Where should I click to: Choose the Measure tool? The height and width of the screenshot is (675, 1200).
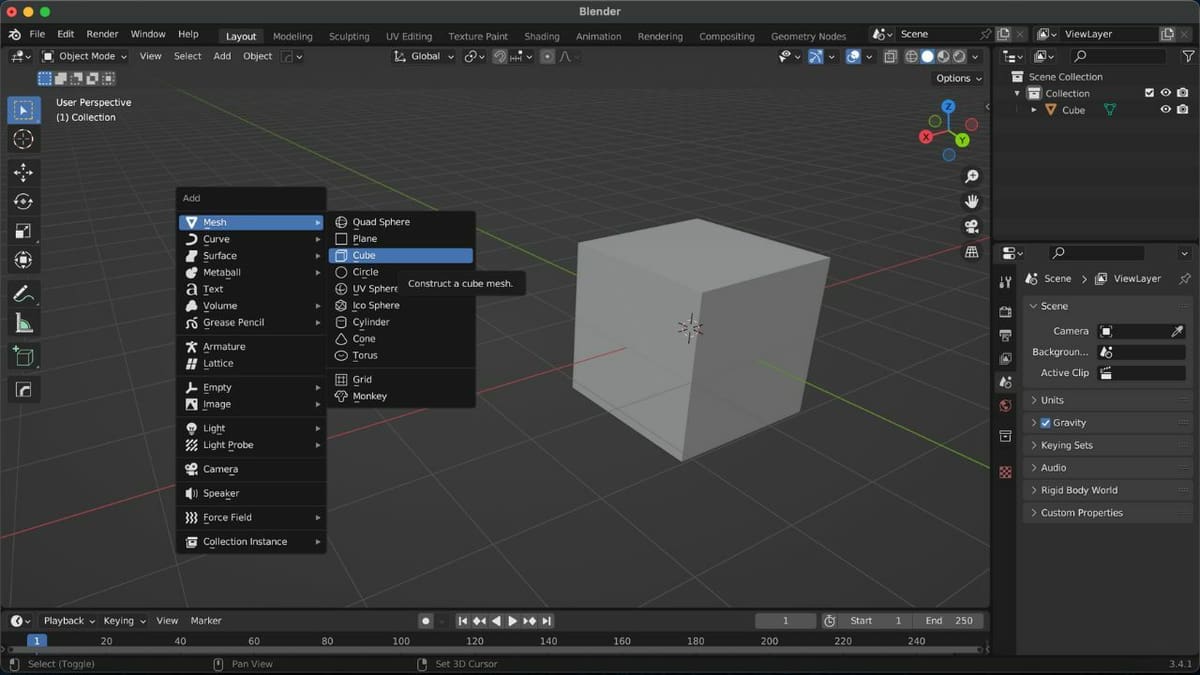(x=24, y=323)
